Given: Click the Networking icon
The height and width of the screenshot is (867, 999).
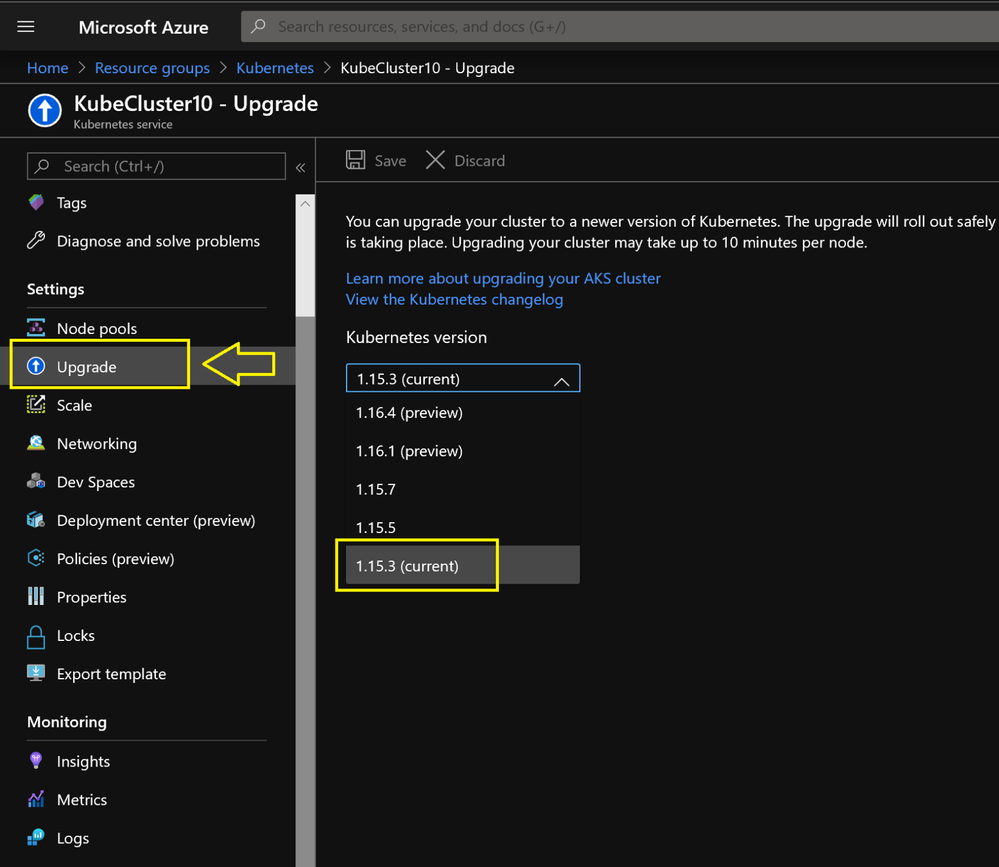Looking at the screenshot, I should (36, 443).
